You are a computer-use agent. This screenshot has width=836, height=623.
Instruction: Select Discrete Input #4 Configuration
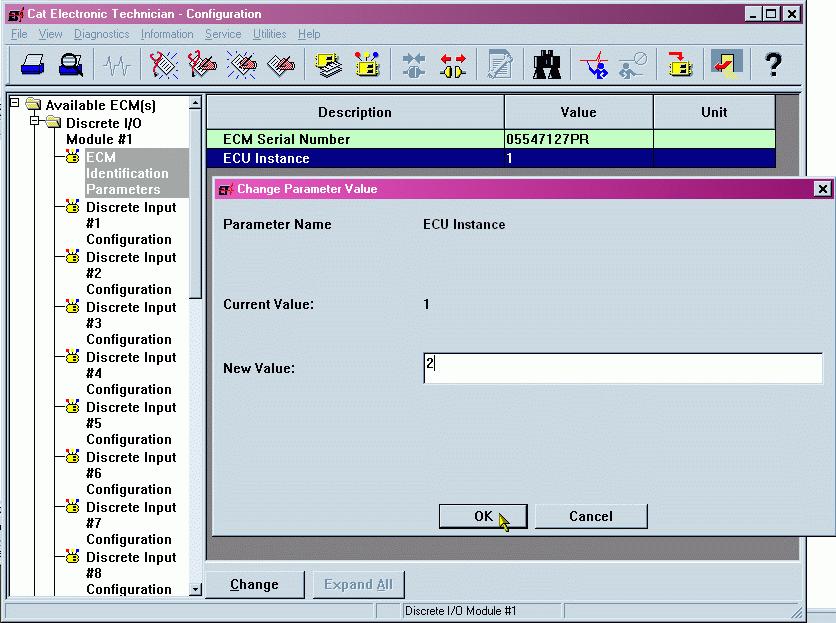point(129,373)
